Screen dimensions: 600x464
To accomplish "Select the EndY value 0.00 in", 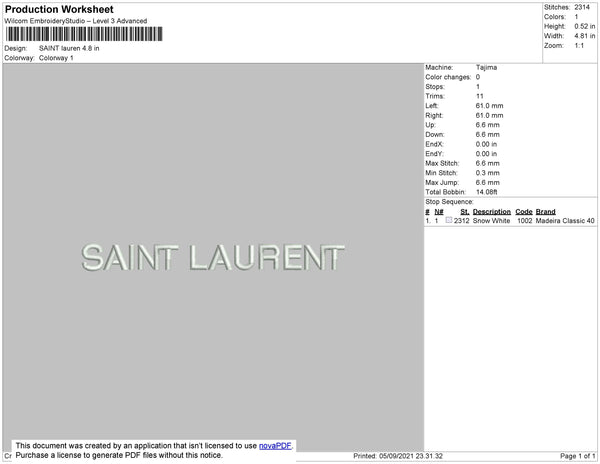I will pos(486,154).
